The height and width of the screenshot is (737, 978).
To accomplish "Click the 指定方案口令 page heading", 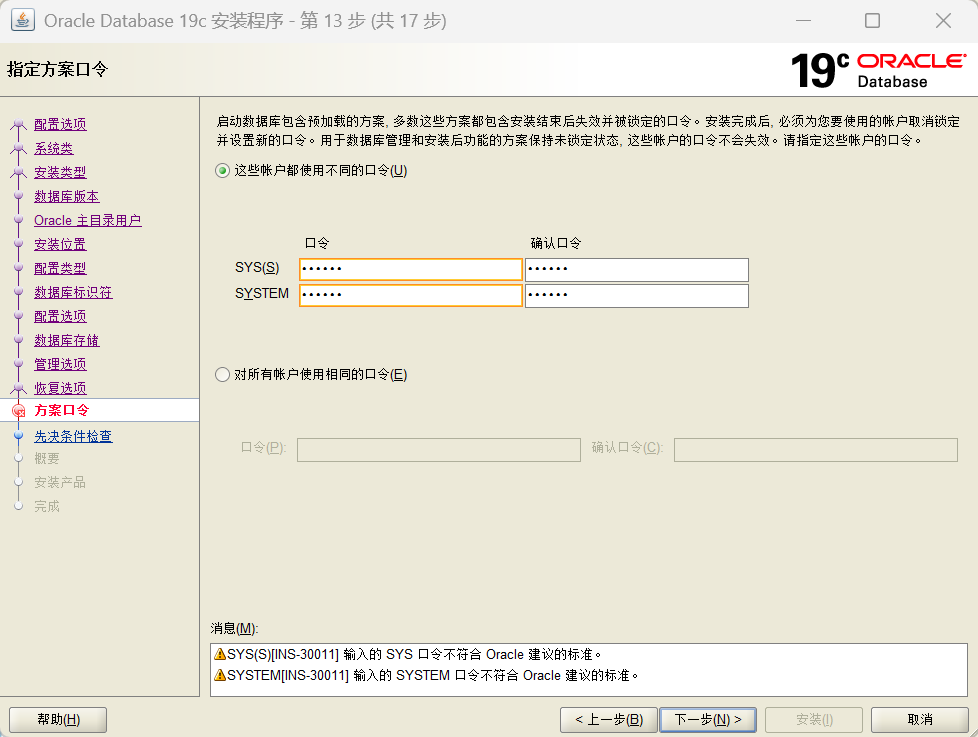I will pos(57,69).
